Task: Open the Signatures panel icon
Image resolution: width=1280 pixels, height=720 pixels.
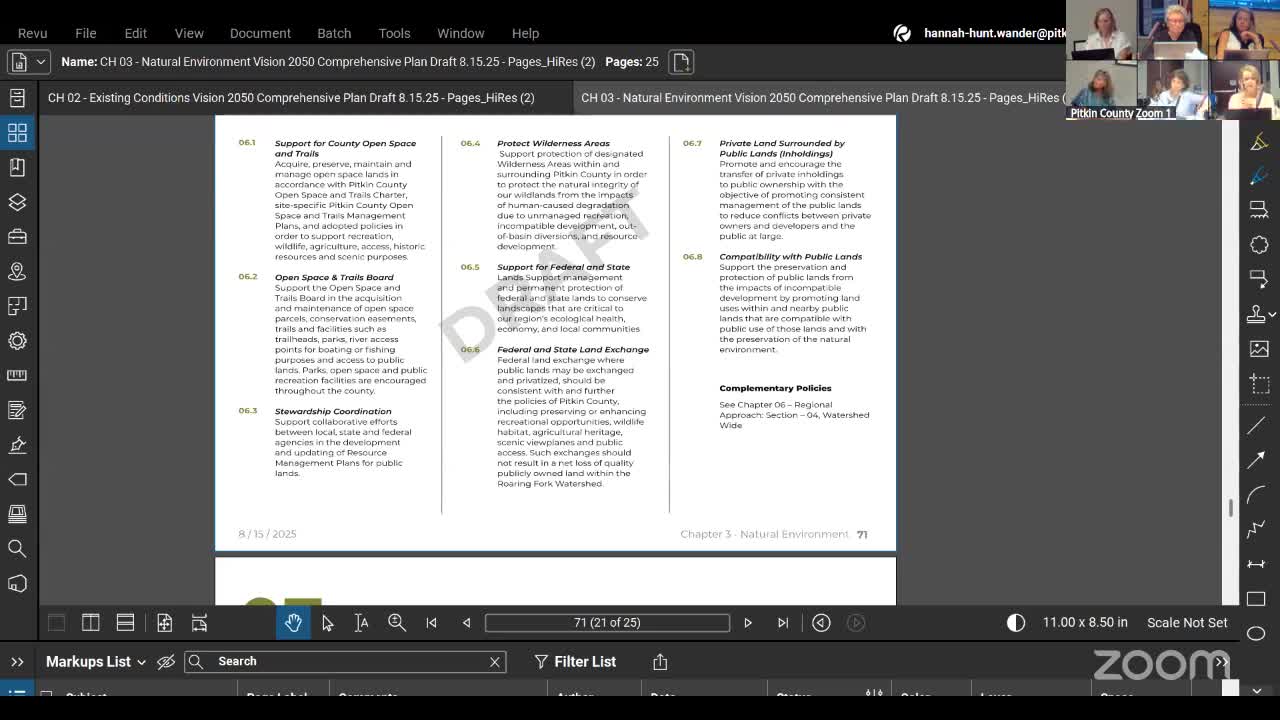Action: coord(17,444)
